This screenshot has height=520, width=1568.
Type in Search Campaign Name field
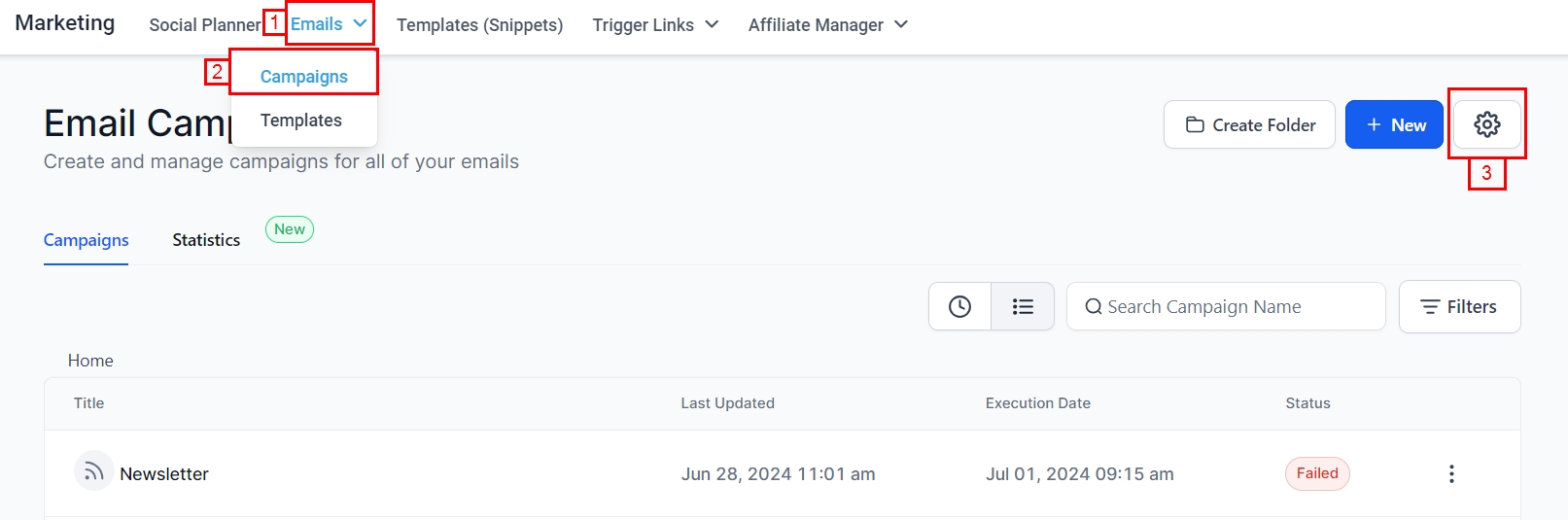1235,307
